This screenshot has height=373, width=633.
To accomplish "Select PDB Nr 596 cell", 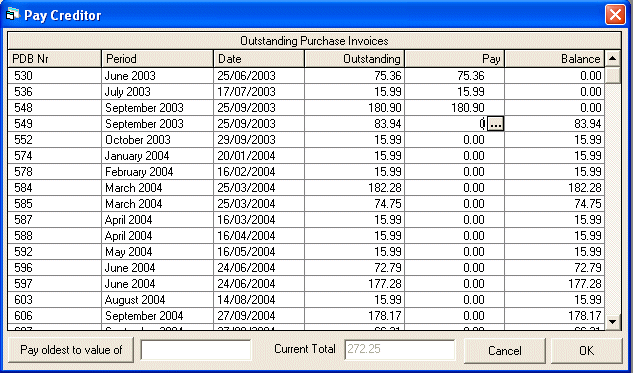I will (x=54, y=268).
